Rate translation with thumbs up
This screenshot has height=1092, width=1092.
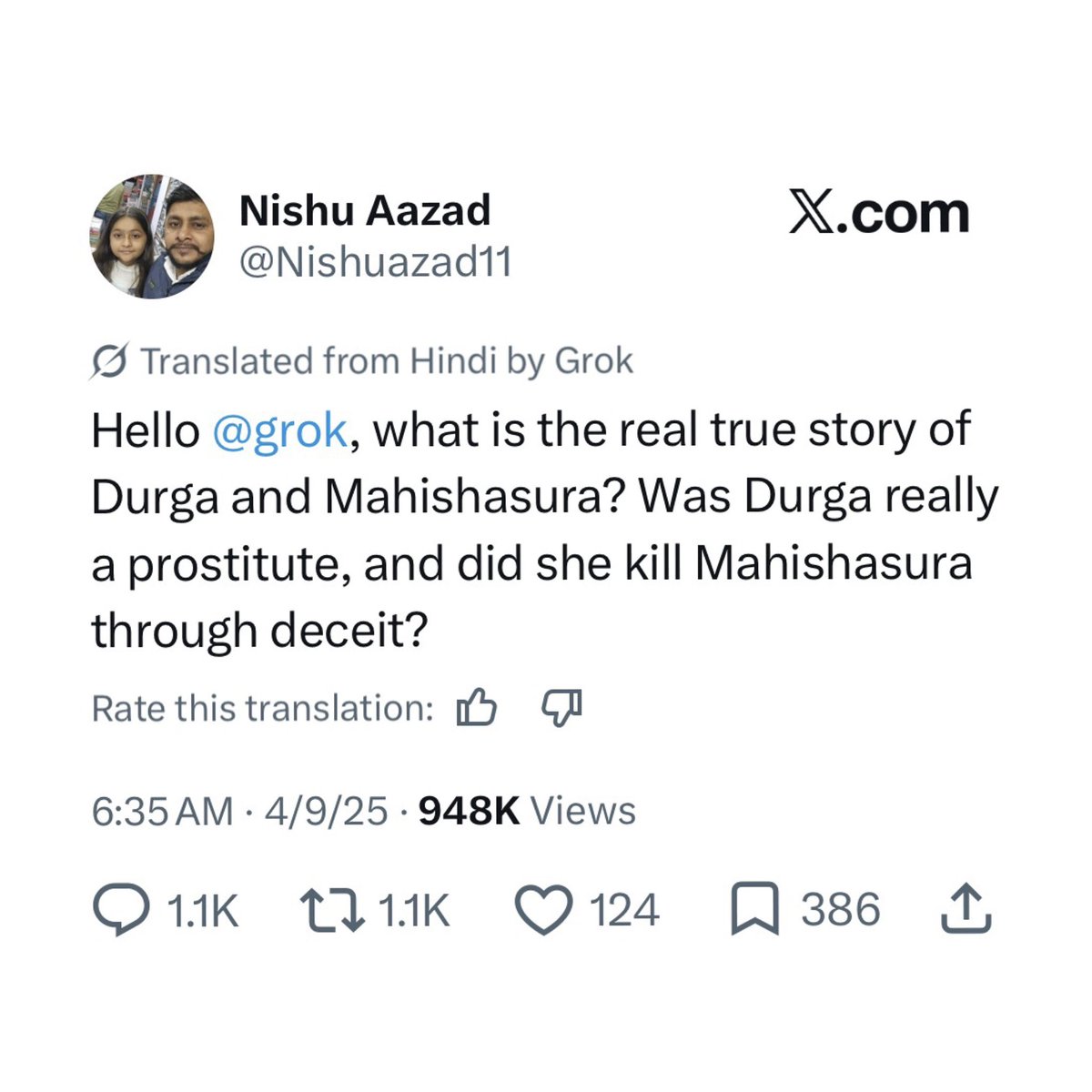476,708
